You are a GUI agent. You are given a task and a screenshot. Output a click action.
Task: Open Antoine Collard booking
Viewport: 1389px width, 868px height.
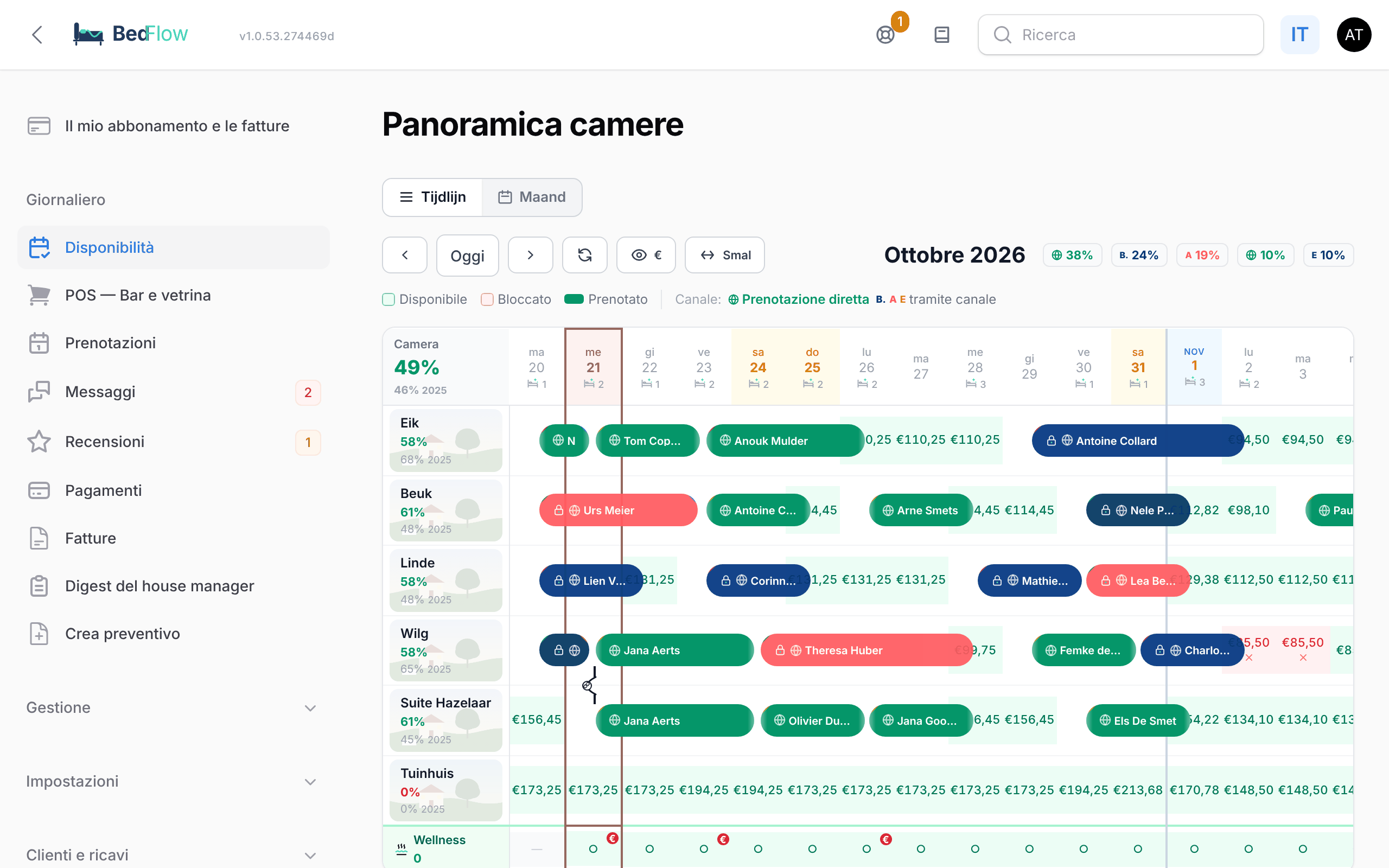1138,441
